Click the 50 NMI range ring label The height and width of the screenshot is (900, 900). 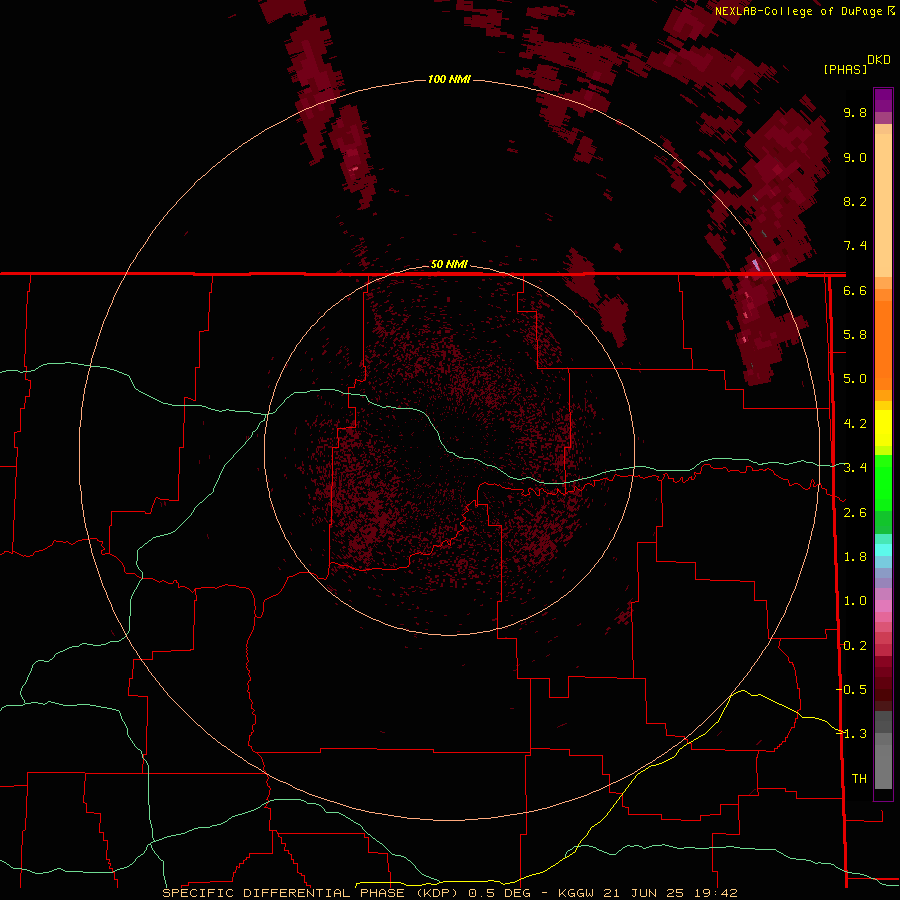pyautogui.click(x=449, y=264)
